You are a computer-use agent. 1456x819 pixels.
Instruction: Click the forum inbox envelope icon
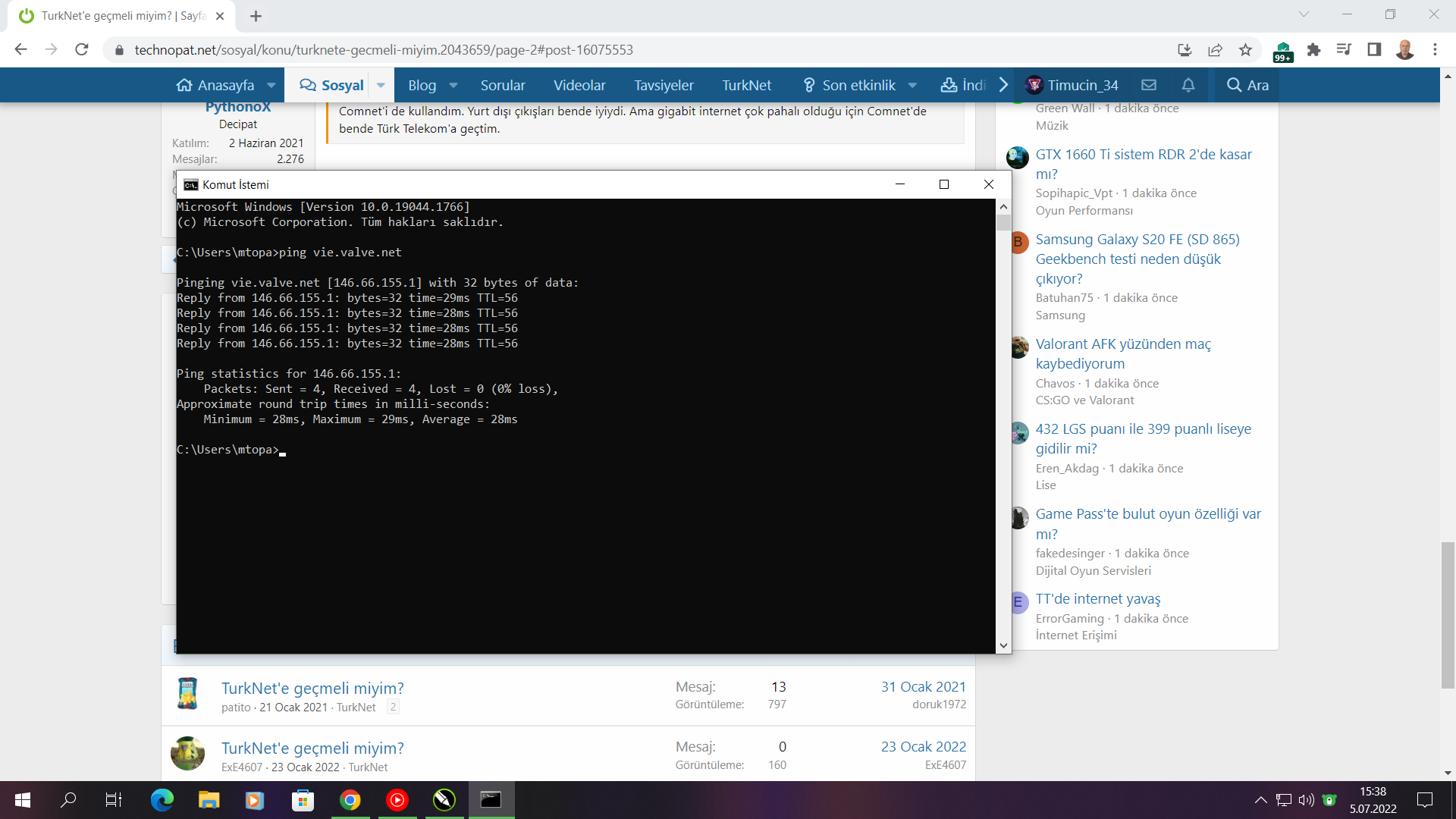[1149, 85]
